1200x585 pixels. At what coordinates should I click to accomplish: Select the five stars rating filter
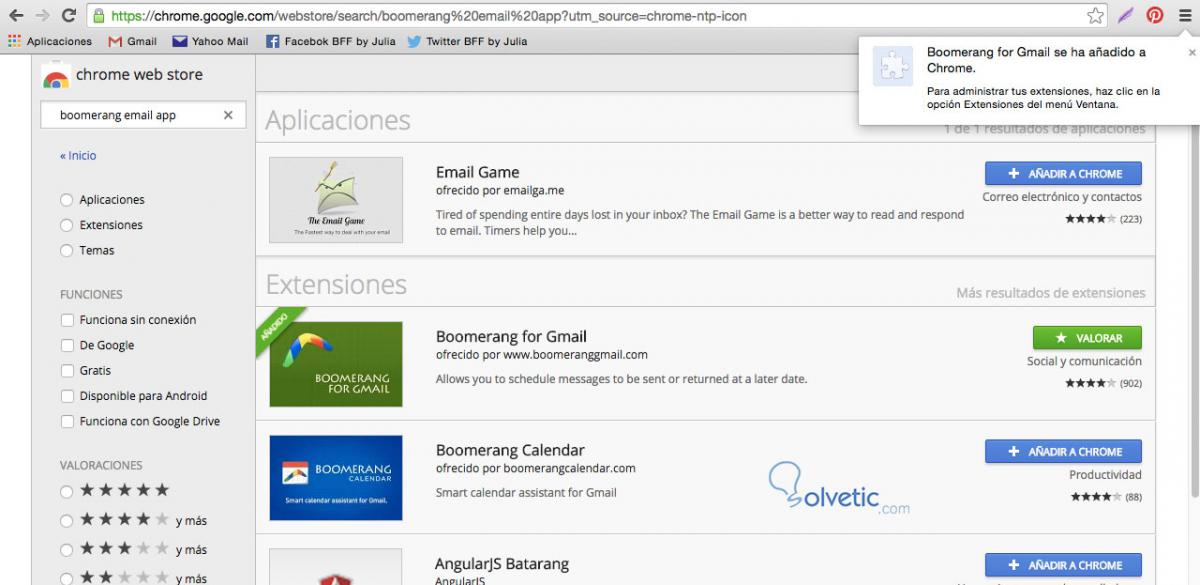click(x=67, y=491)
